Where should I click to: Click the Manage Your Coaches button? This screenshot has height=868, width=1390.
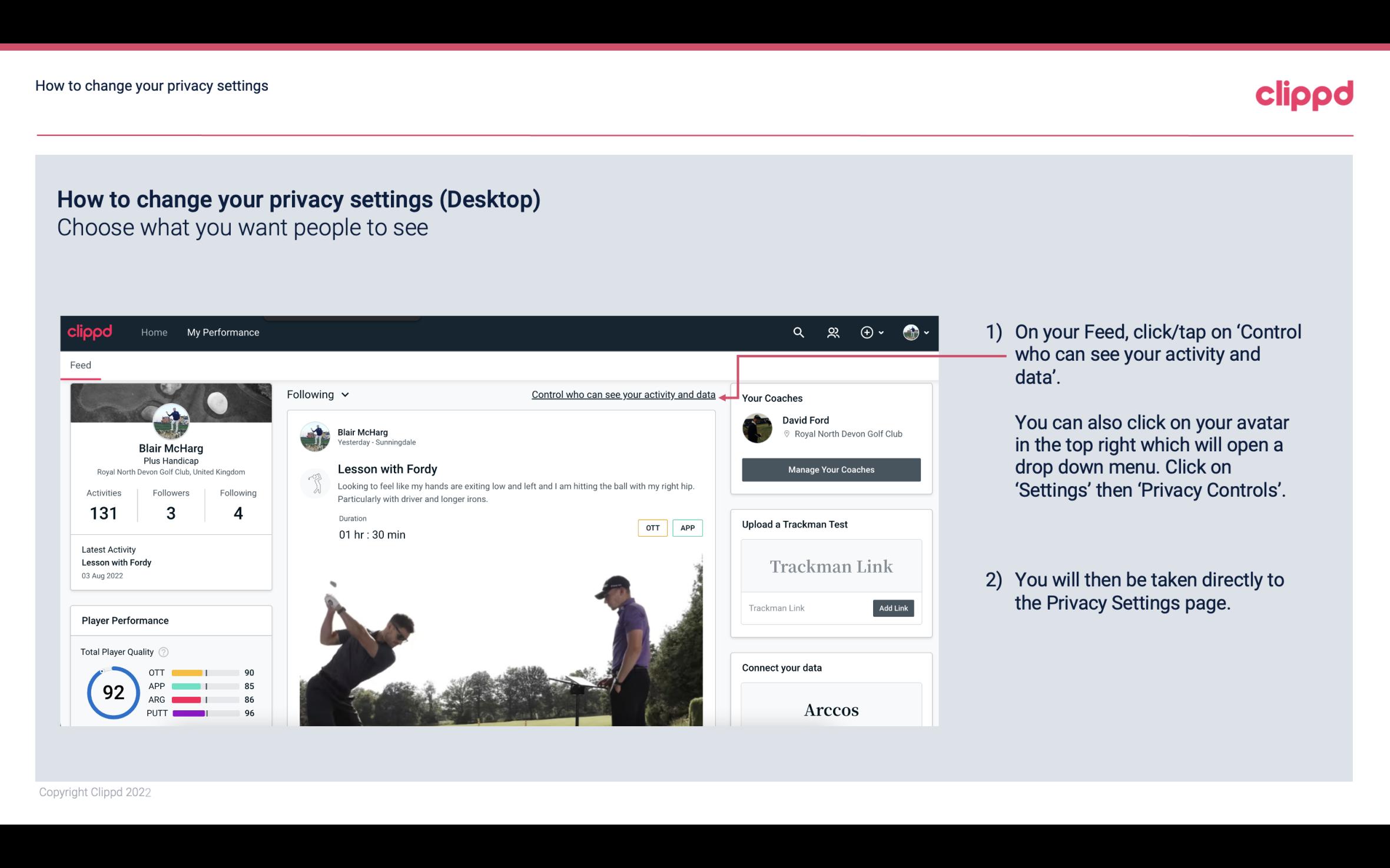coord(830,469)
